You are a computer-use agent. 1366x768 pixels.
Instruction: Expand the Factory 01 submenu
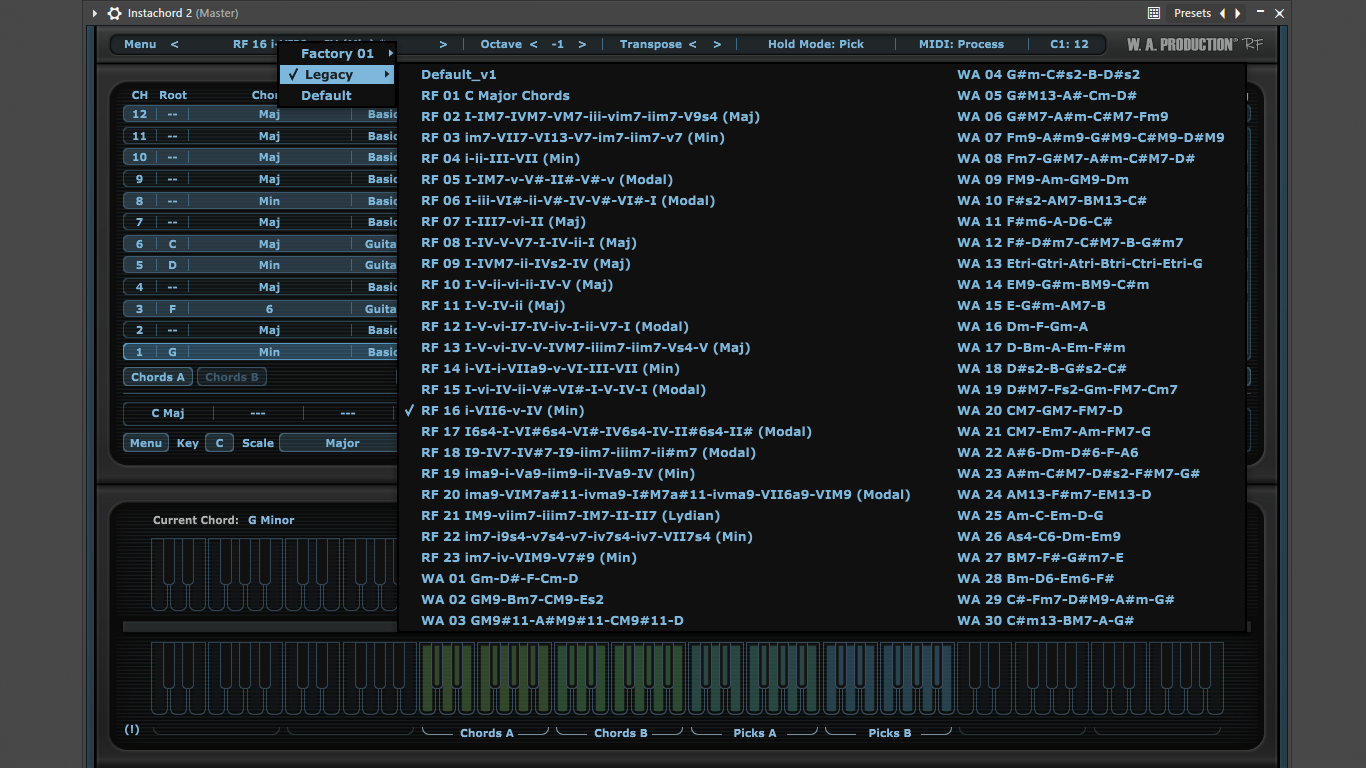coord(337,53)
